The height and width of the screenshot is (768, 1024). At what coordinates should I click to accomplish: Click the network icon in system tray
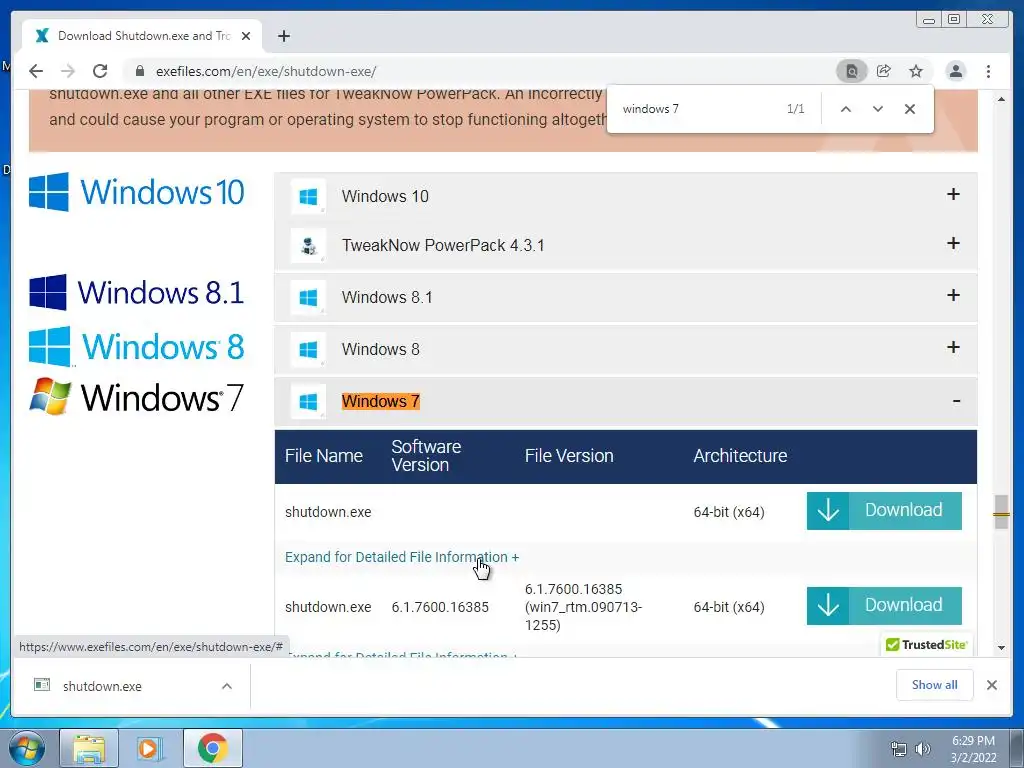pos(899,749)
